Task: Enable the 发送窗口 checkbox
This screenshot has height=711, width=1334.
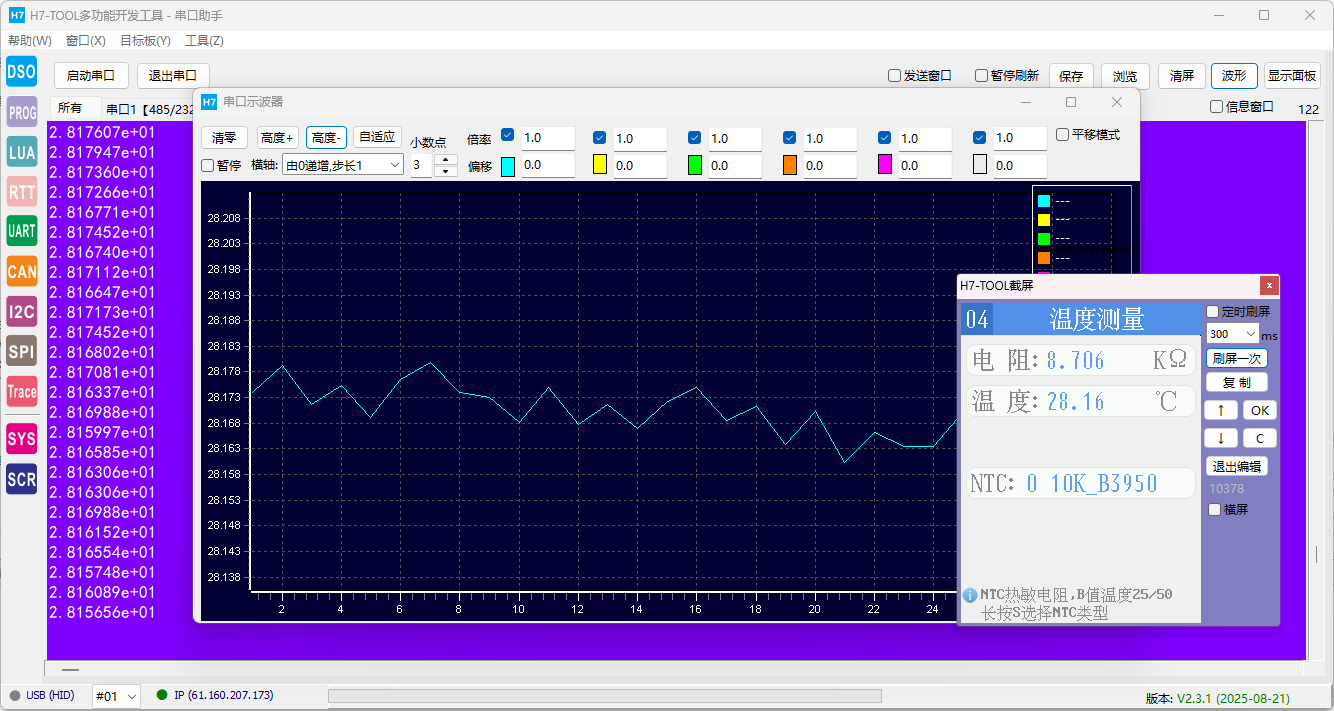Action: [895, 76]
